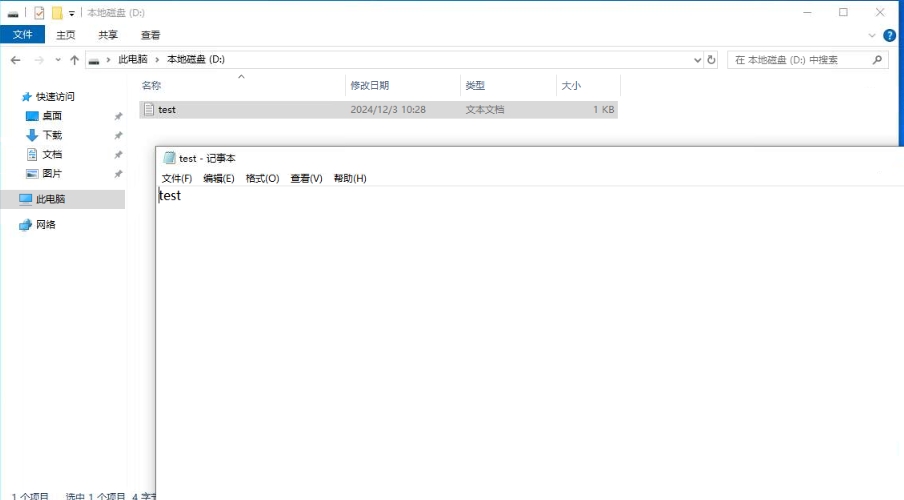This screenshot has height=500, width=904.
Task: Open the address bar history dropdown
Action: [x=697, y=60]
